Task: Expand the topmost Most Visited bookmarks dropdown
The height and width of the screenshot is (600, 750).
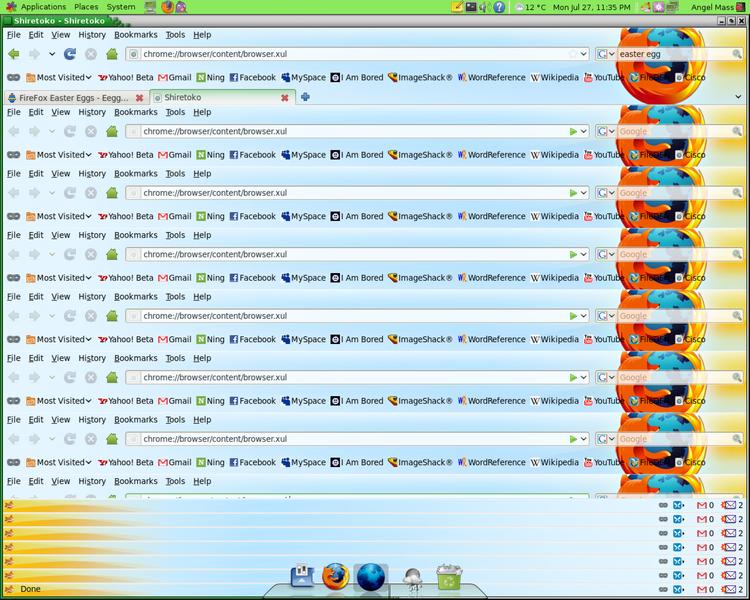Action: pos(61,77)
